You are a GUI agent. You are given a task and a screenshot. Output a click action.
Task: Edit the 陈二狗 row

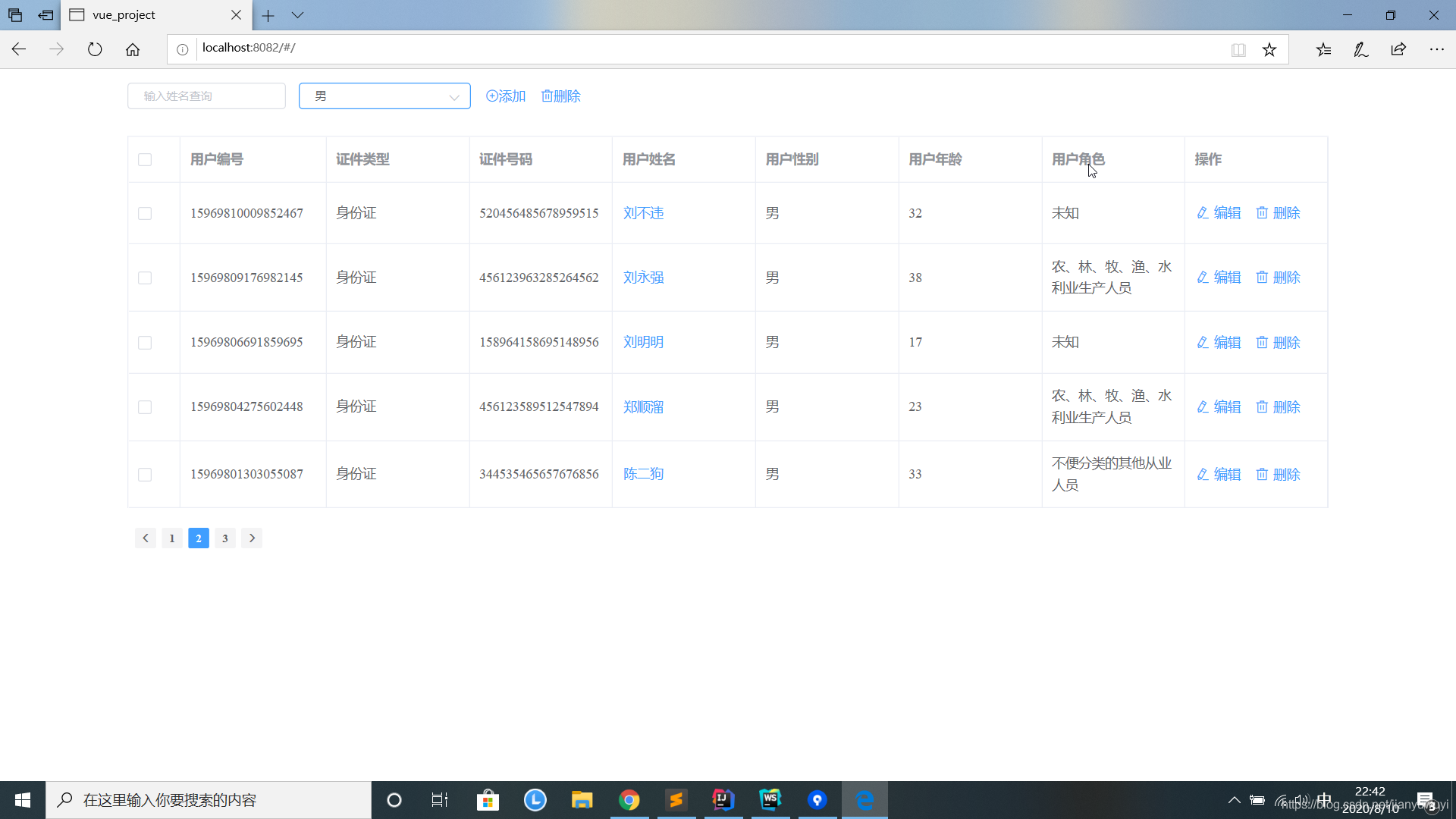1219,475
